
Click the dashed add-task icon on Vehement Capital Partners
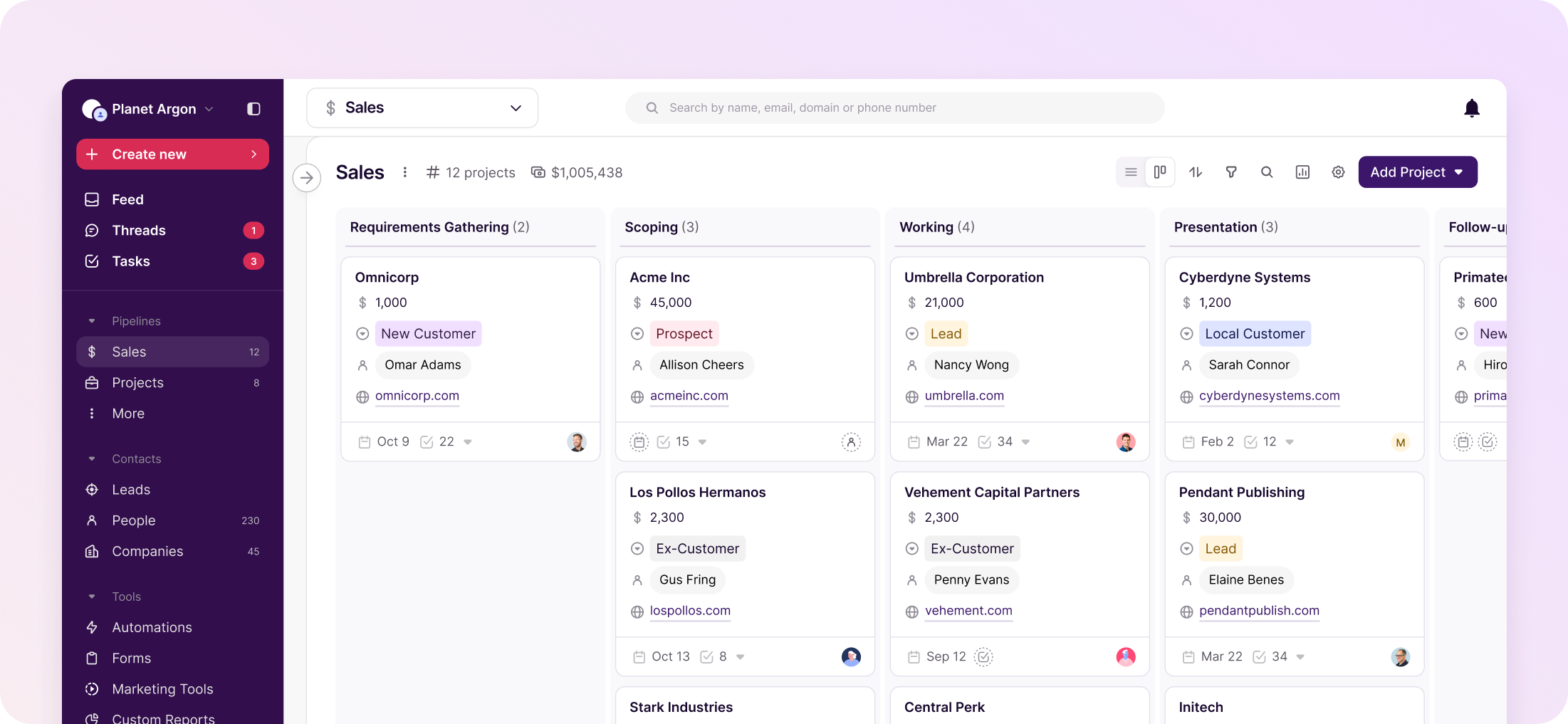[x=983, y=657]
